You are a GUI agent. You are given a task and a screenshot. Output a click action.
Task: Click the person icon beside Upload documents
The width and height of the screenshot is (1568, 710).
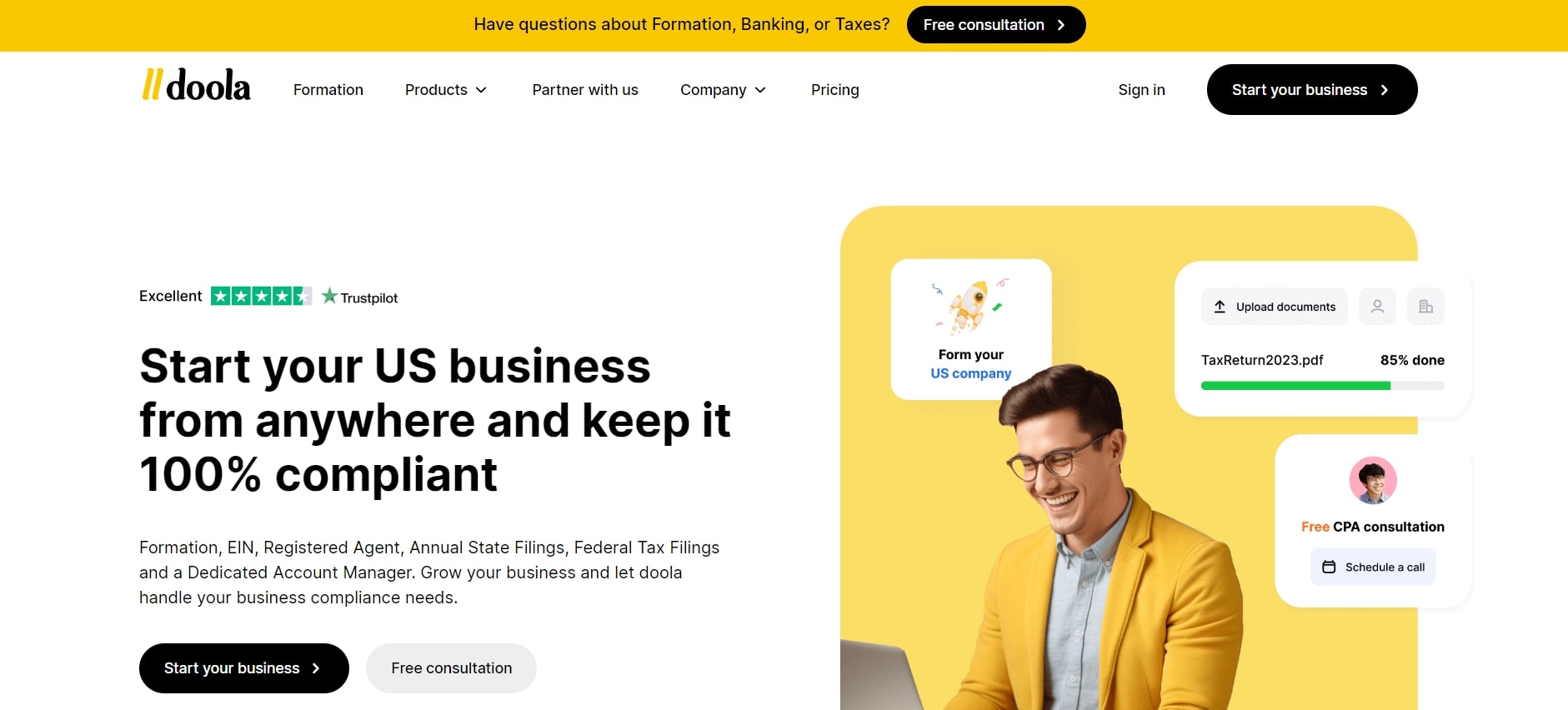click(x=1377, y=307)
